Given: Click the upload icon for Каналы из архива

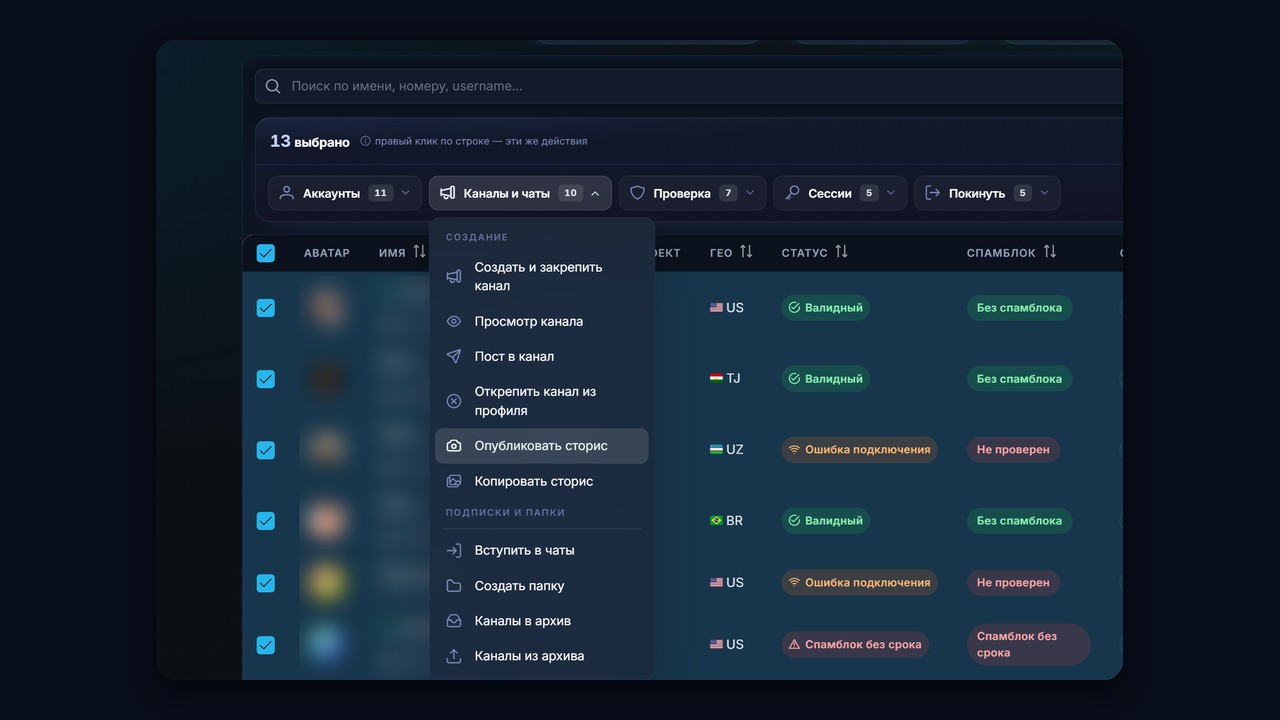Looking at the screenshot, I should (454, 656).
